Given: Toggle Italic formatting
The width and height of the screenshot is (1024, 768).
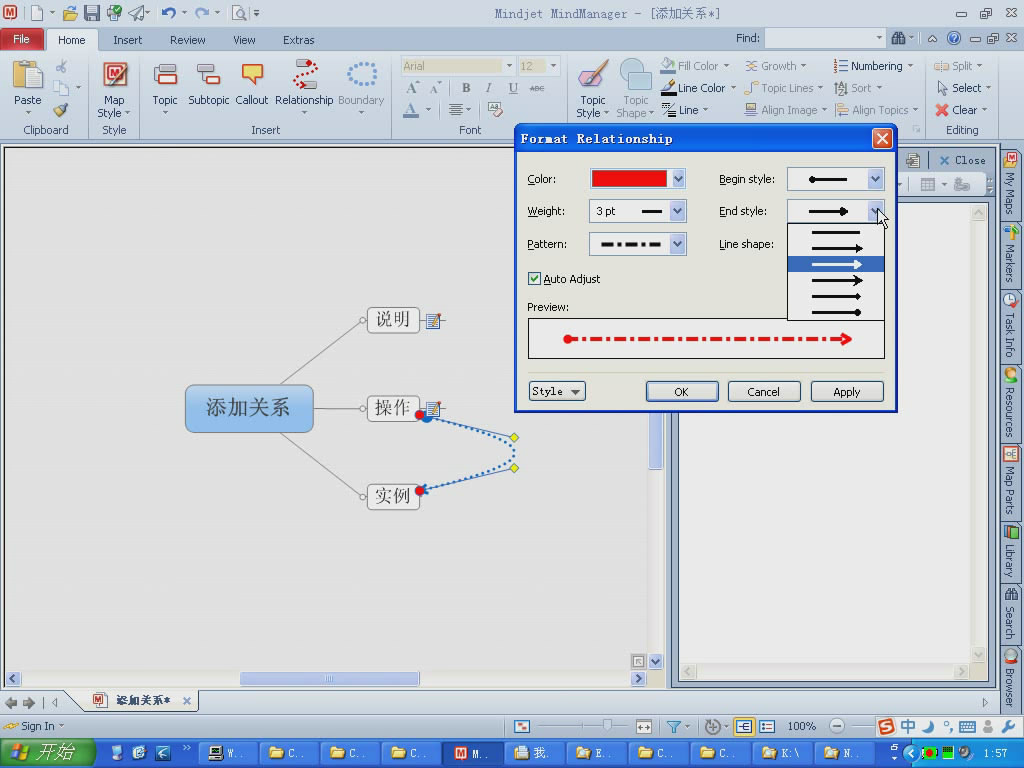Looking at the screenshot, I should pyautogui.click(x=488, y=88).
